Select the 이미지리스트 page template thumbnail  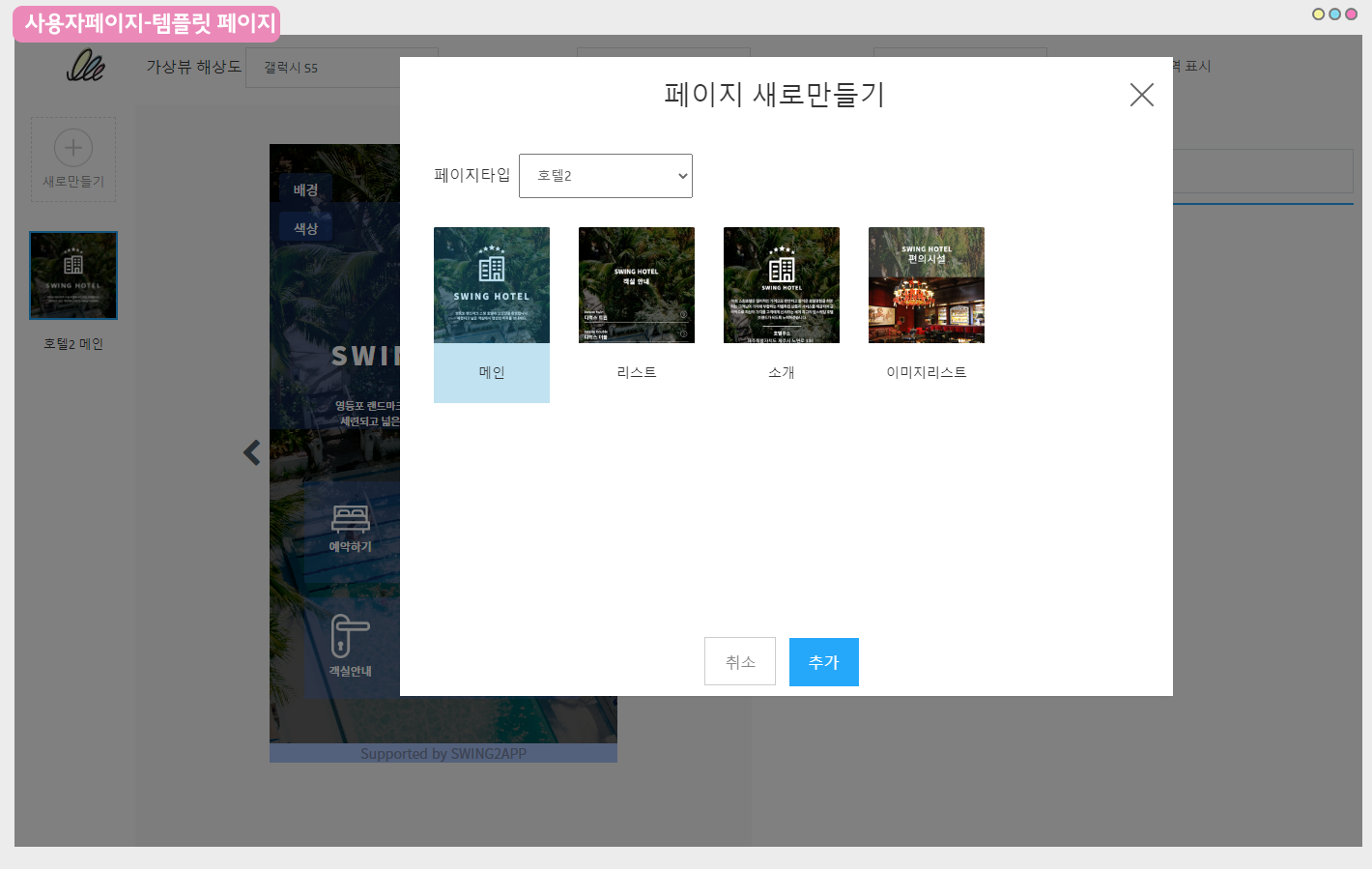[x=927, y=285]
